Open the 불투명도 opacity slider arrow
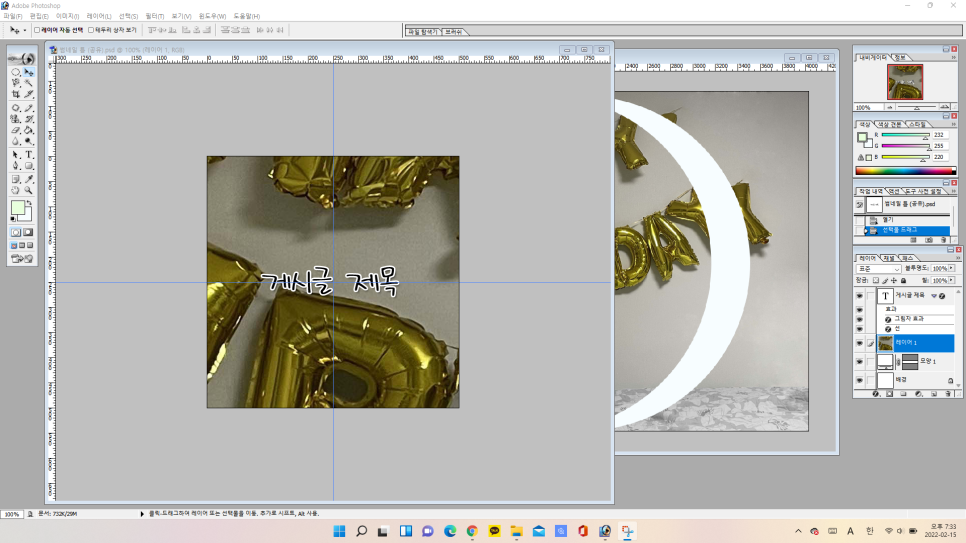This screenshot has width=966, height=543. (x=952, y=269)
